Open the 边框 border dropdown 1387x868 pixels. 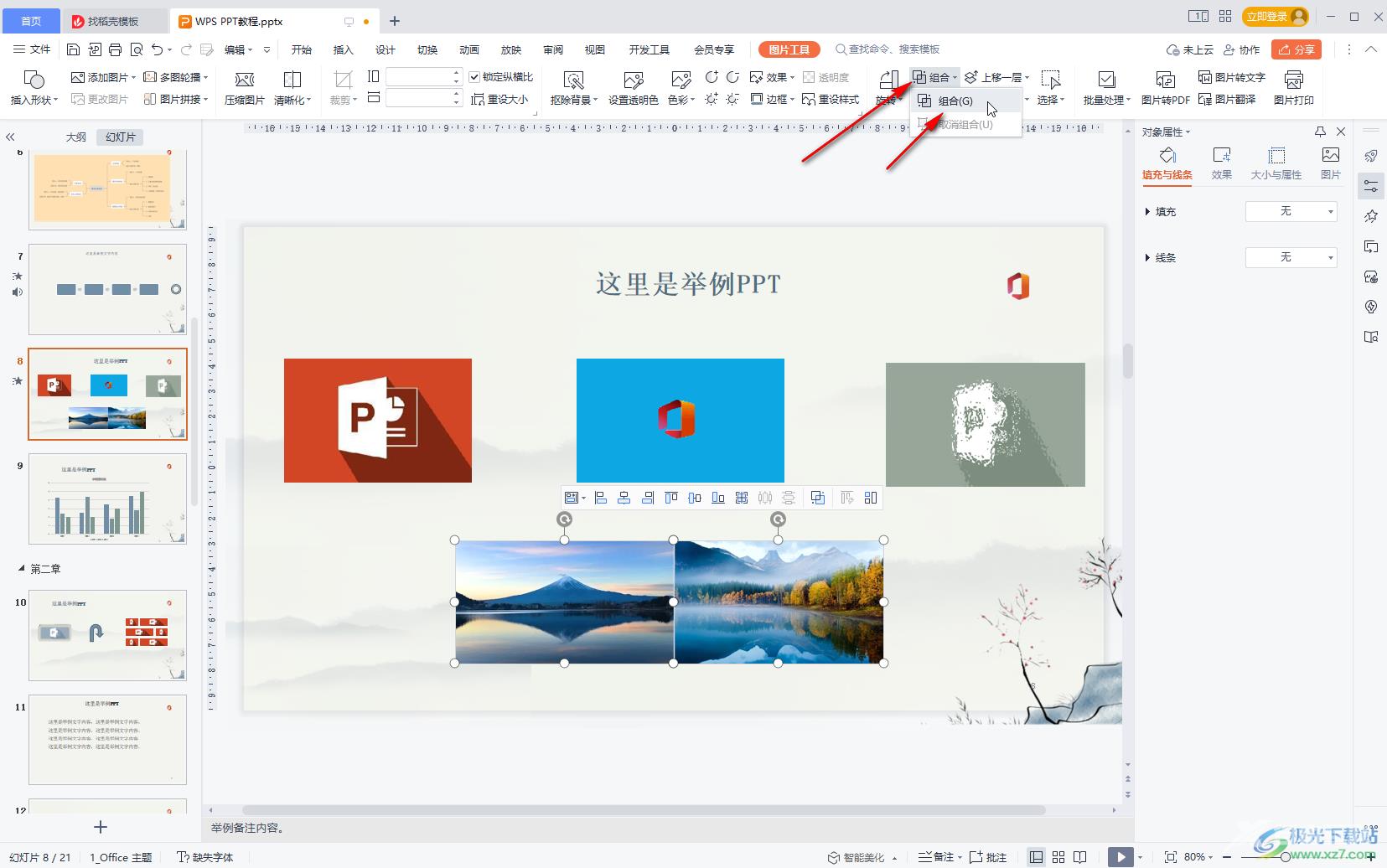772,99
